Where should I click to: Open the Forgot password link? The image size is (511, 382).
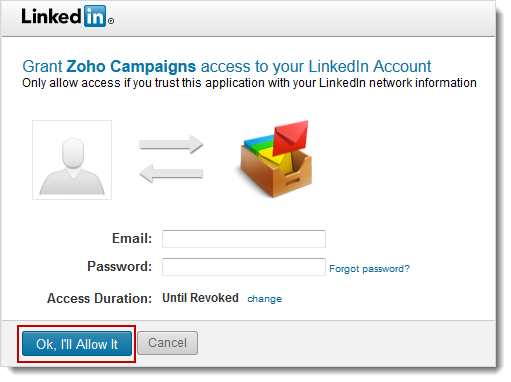pos(369,269)
